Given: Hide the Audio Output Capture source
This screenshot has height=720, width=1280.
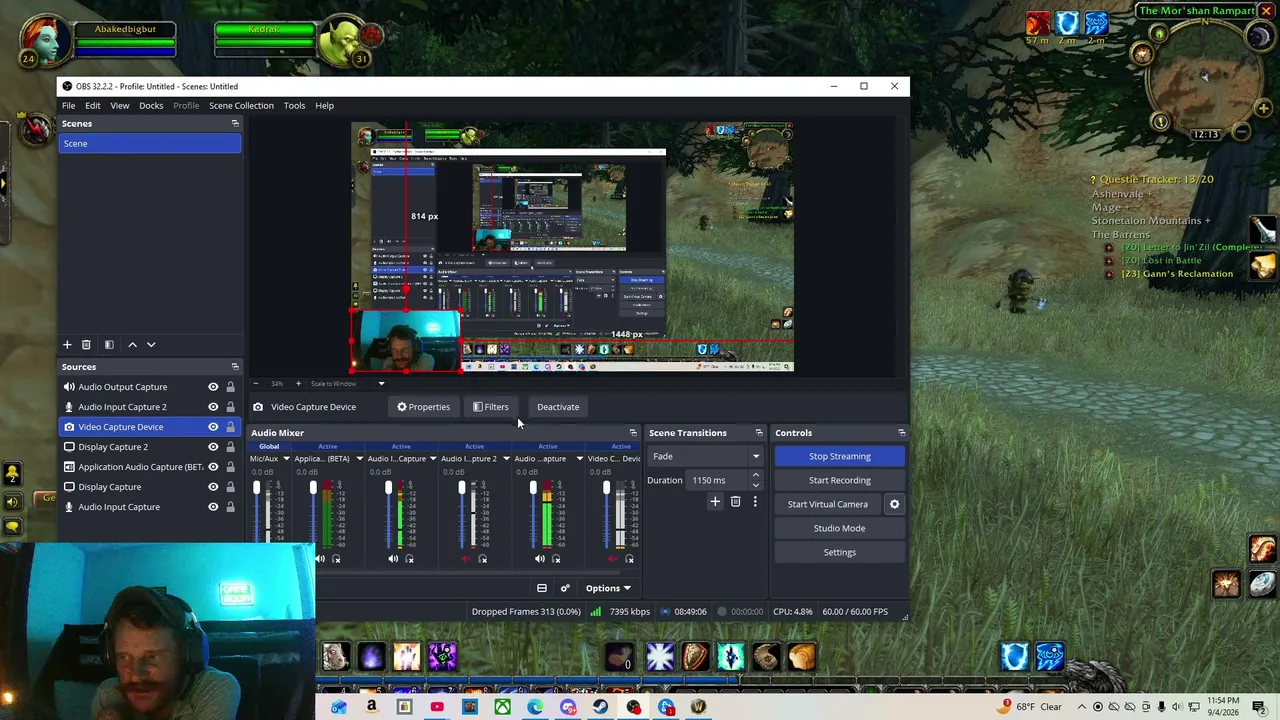Looking at the screenshot, I should (213, 387).
